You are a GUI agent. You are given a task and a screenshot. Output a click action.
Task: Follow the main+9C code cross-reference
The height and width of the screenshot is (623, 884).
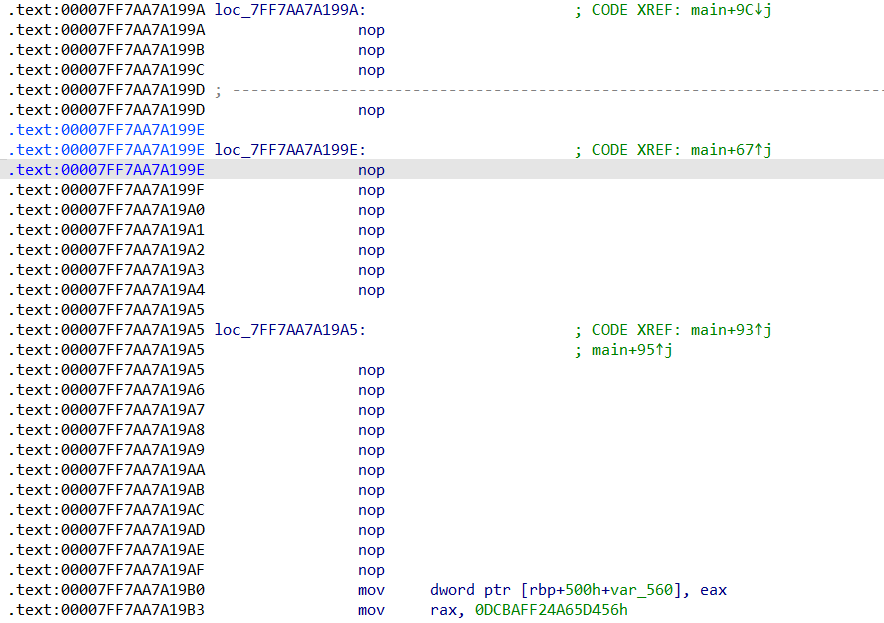pyautogui.click(x=731, y=10)
